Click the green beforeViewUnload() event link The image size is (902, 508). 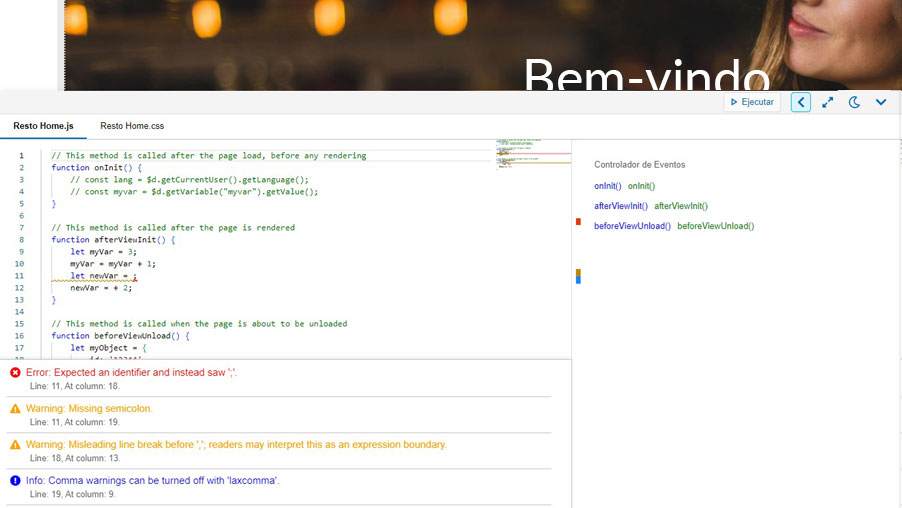716,226
